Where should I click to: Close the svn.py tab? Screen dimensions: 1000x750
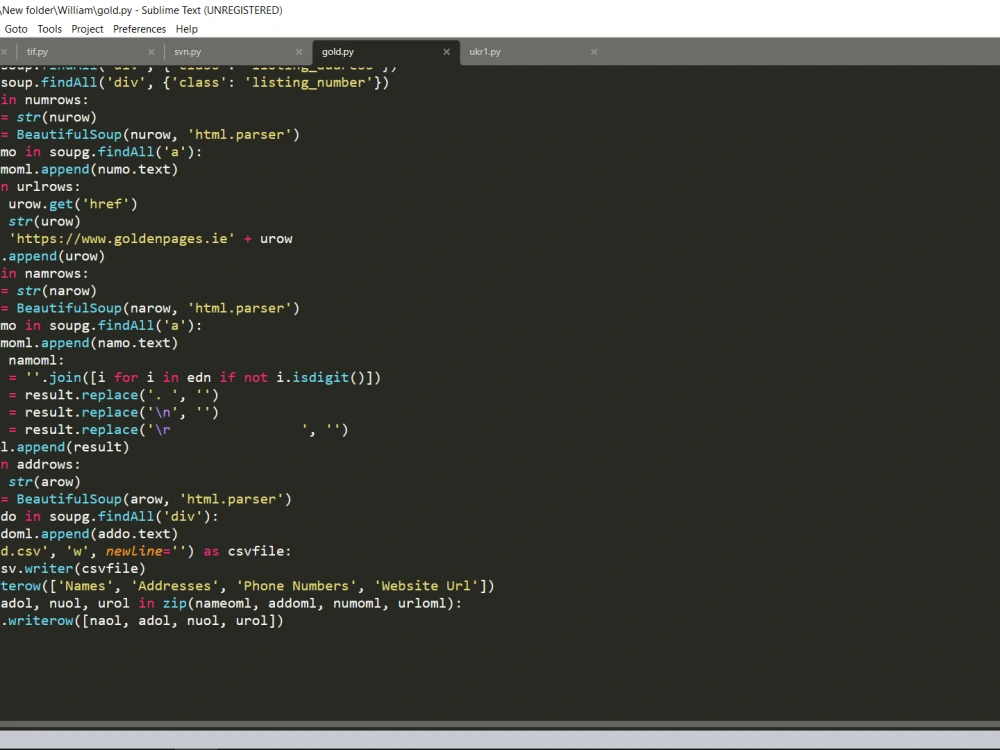[298, 52]
